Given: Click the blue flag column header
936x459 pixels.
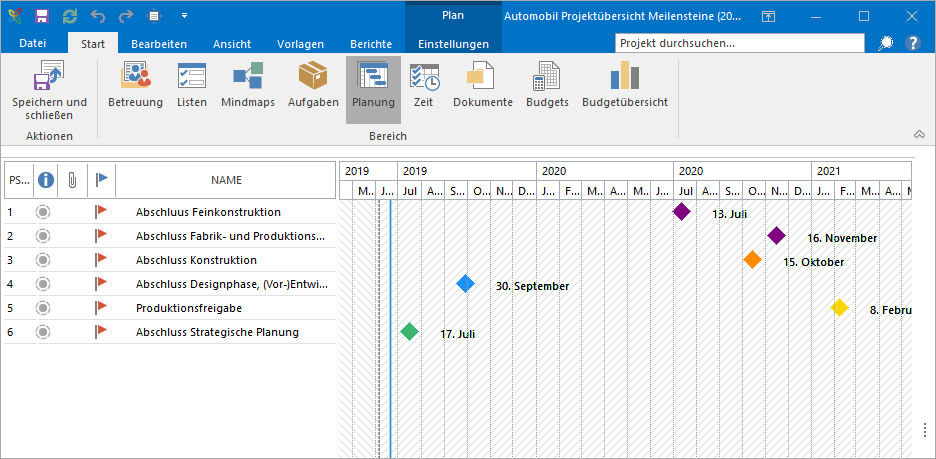Looking at the screenshot, I should click(x=101, y=179).
